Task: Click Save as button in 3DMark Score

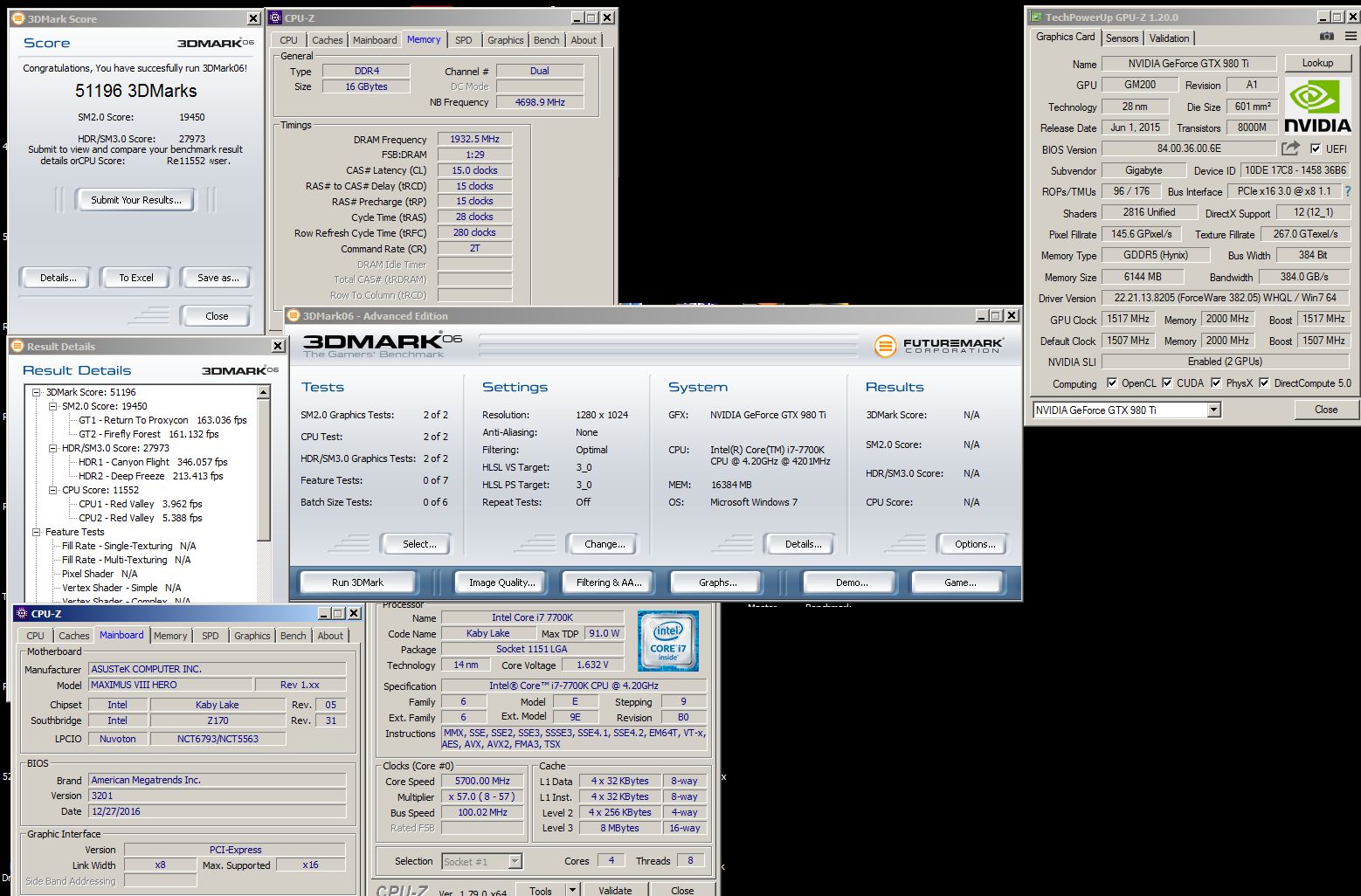Action: tap(218, 278)
